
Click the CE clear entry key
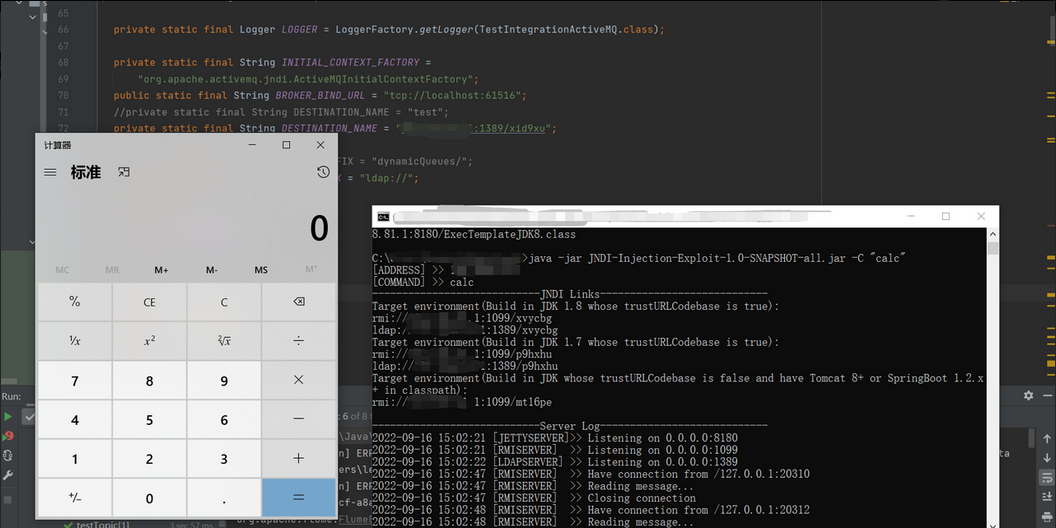(x=150, y=302)
